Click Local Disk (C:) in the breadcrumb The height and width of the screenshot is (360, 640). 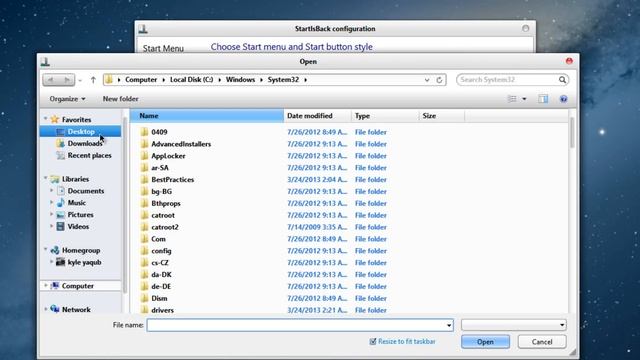click(191, 80)
